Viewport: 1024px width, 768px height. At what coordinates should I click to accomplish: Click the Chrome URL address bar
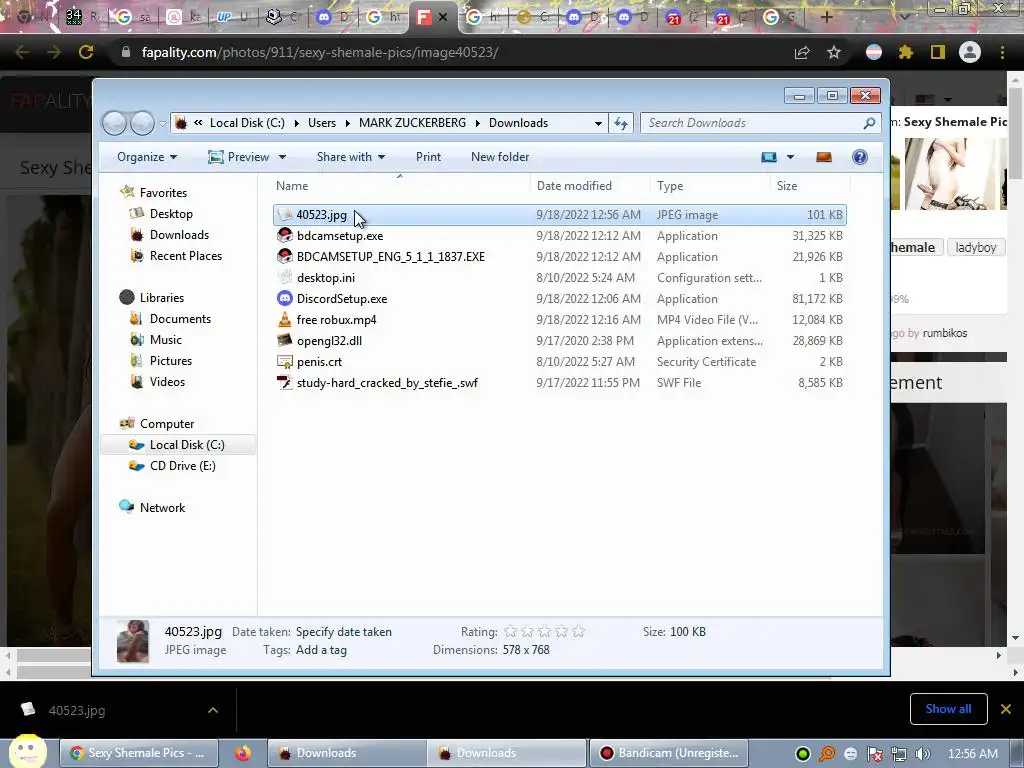[x=451, y=52]
